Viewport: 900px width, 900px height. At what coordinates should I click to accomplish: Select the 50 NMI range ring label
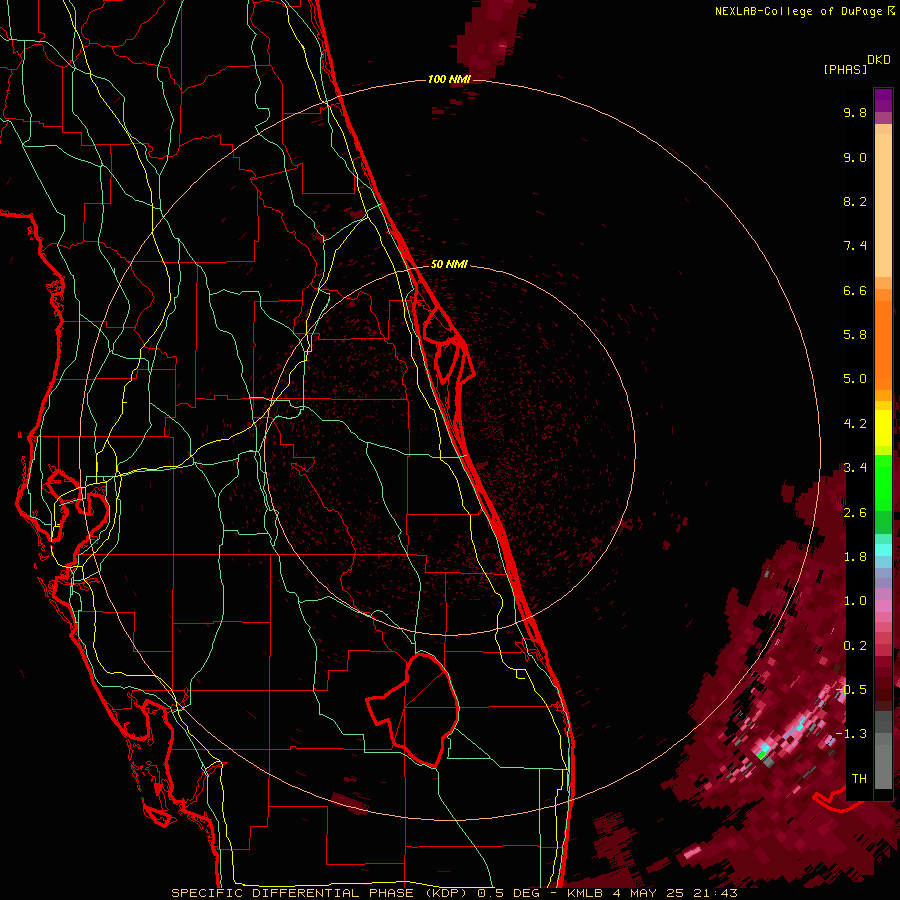[449, 264]
